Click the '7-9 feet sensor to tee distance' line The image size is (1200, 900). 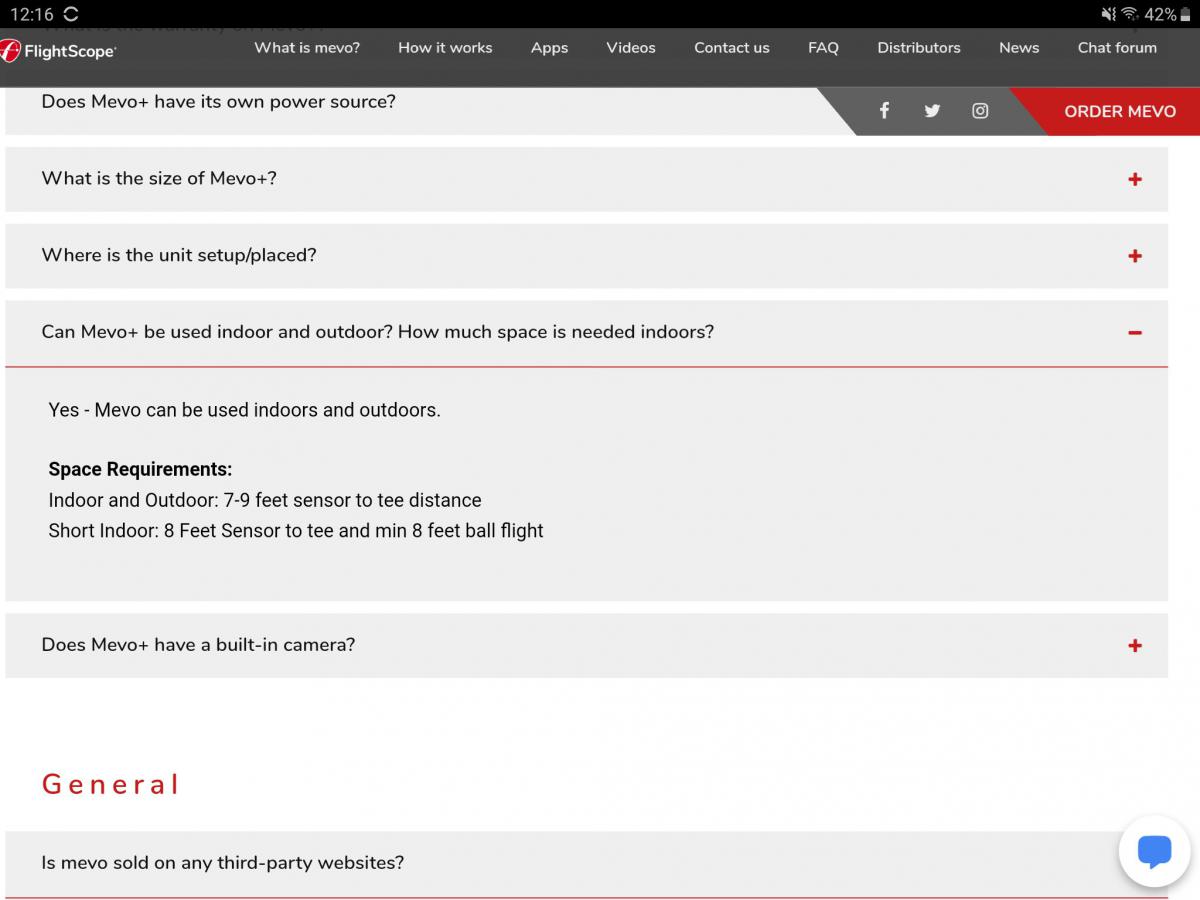click(x=265, y=500)
